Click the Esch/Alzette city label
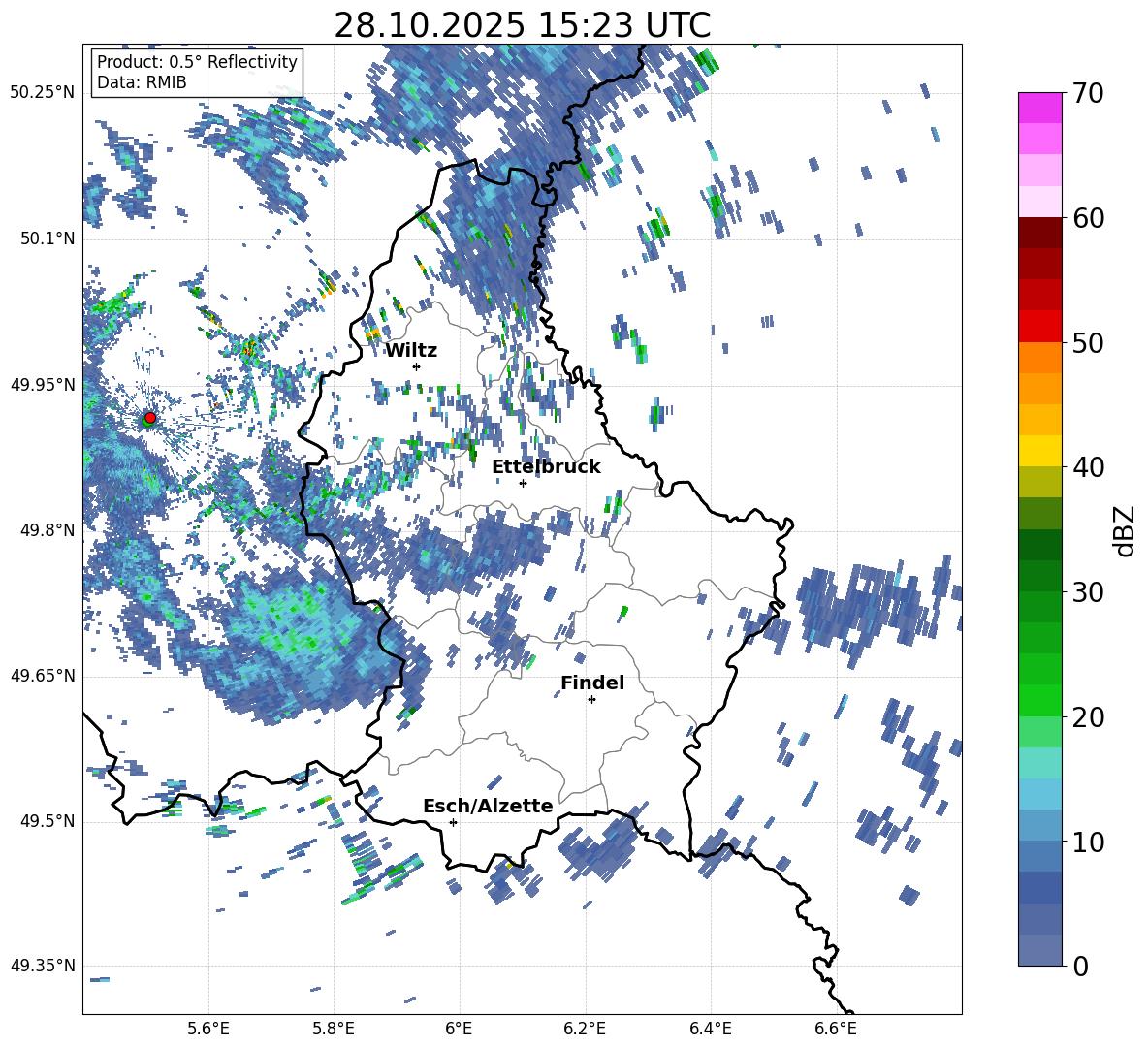The image size is (1148, 1048). [489, 807]
